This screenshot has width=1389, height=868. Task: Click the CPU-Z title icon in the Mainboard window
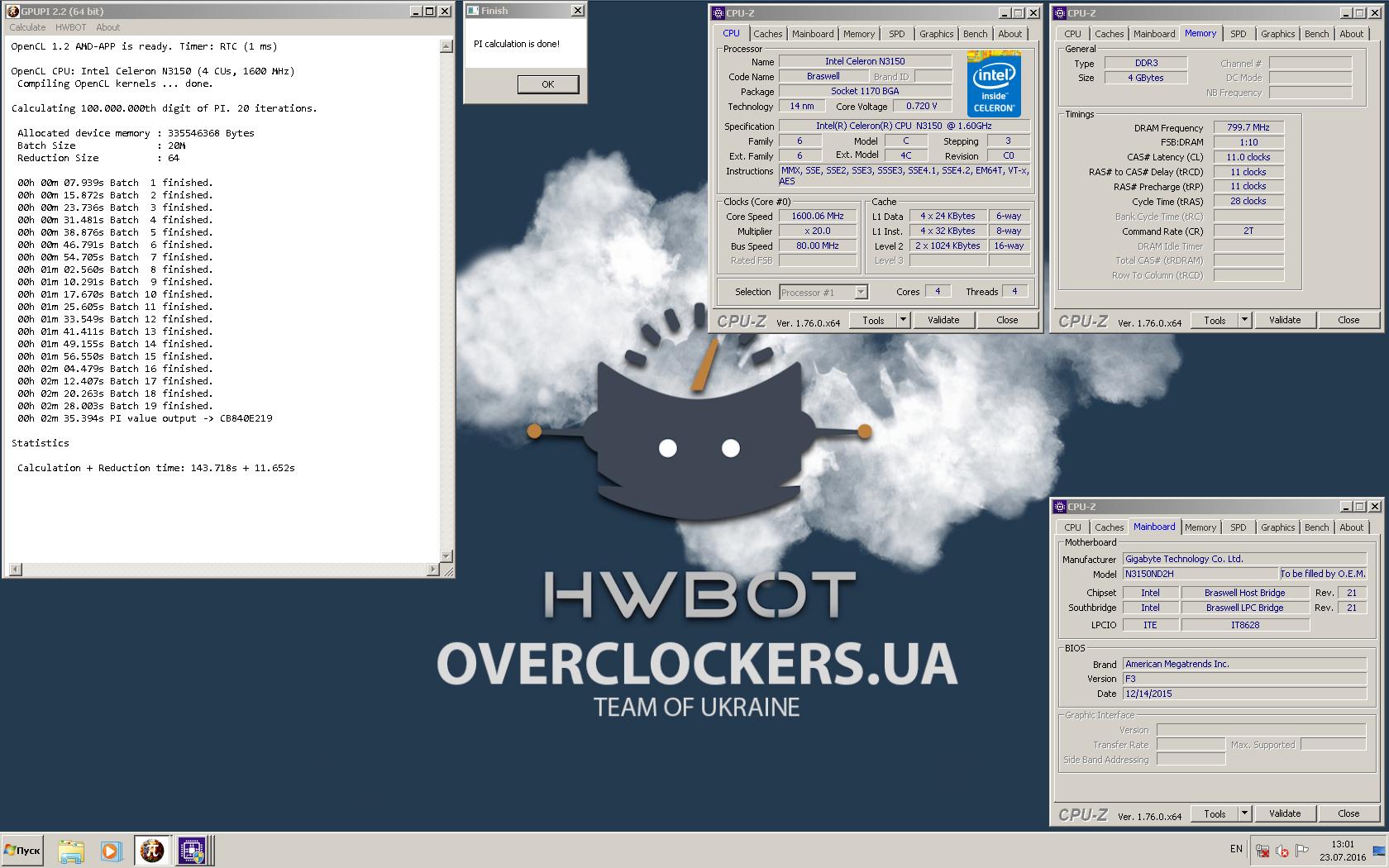click(x=1060, y=506)
